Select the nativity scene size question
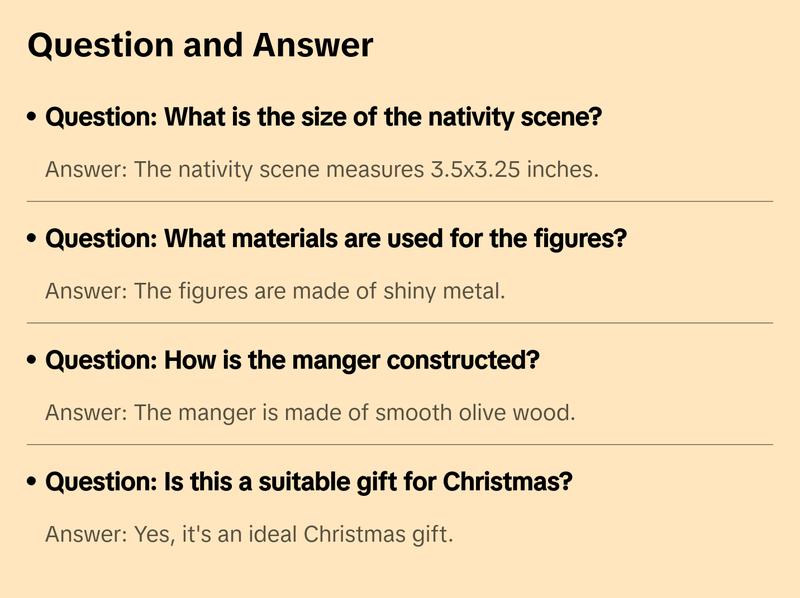 coord(323,118)
